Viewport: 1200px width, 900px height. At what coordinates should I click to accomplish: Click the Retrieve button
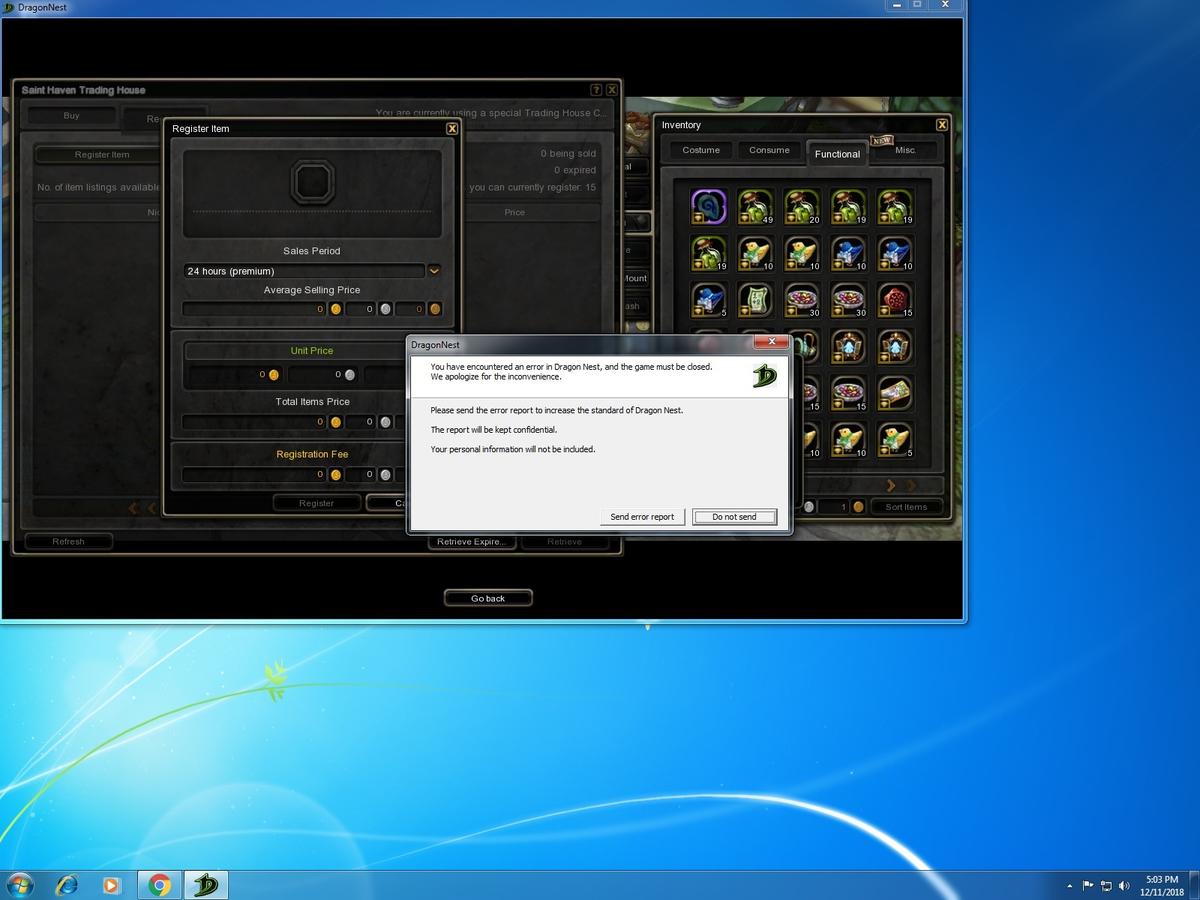[564, 541]
